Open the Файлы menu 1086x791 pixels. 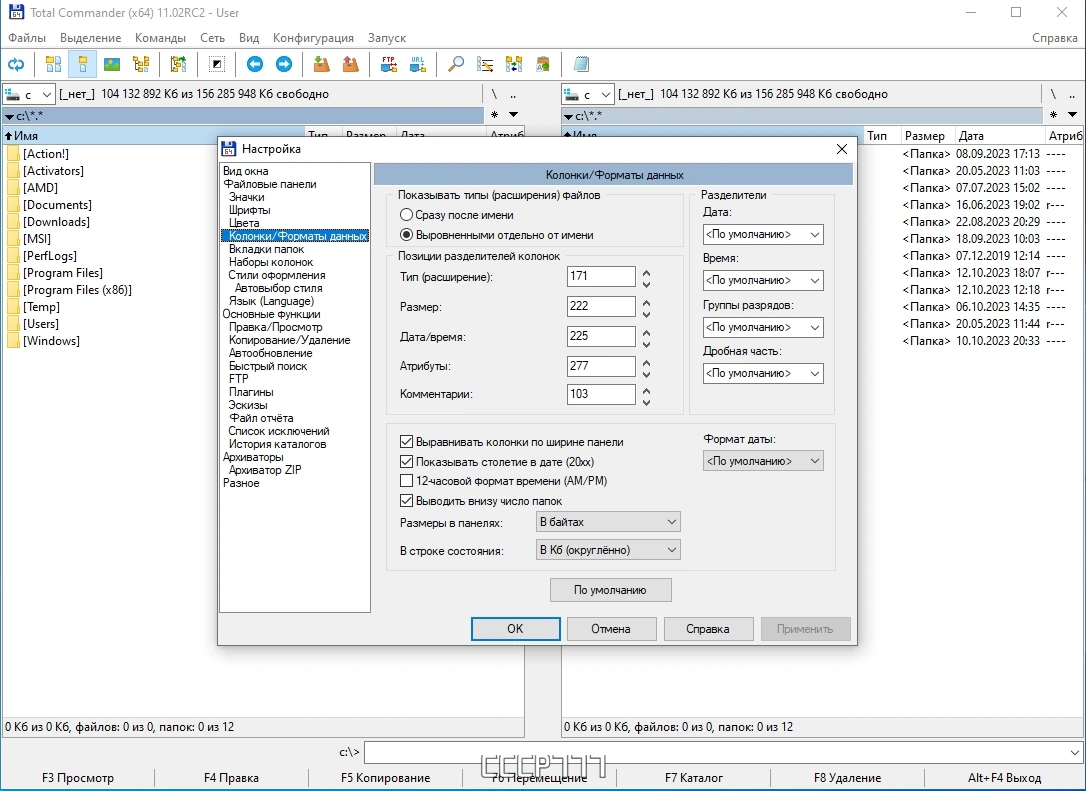(27, 37)
